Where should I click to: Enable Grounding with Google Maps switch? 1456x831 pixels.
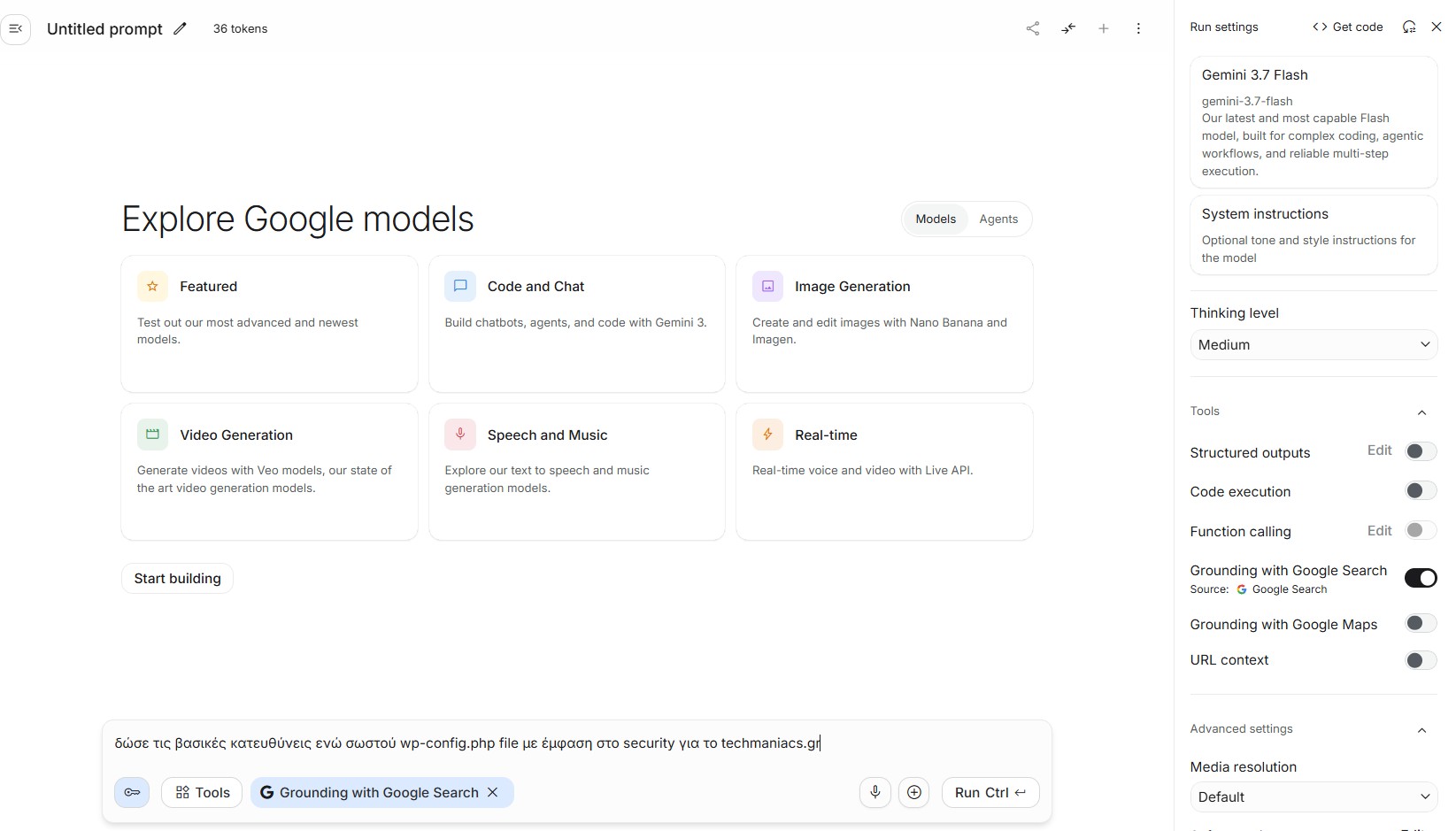pos(1421,623)
